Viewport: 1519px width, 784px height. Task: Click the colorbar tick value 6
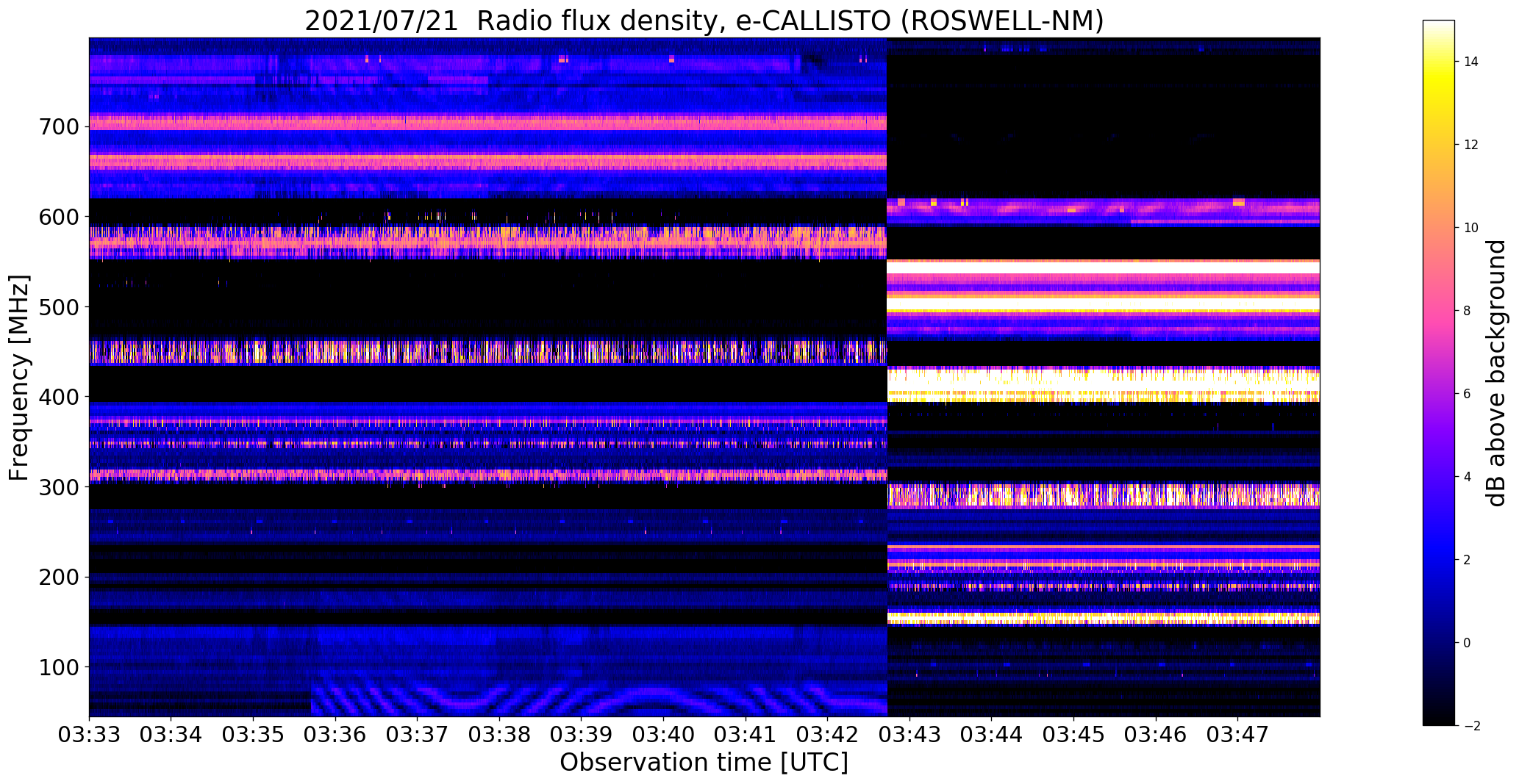point(1467,394)
